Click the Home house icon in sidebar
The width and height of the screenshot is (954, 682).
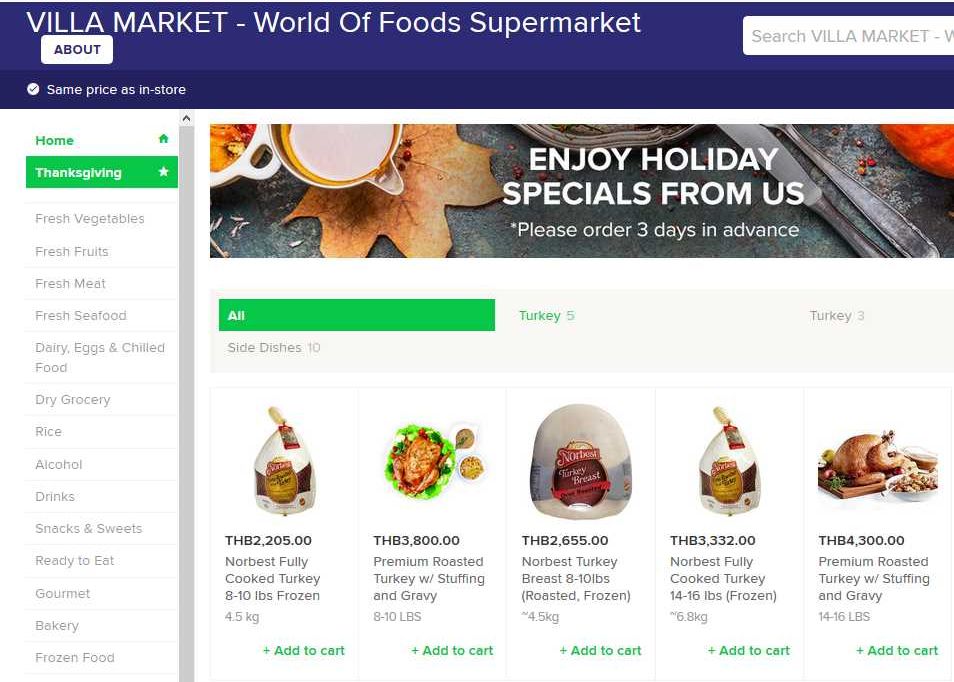tap(163, 140)
